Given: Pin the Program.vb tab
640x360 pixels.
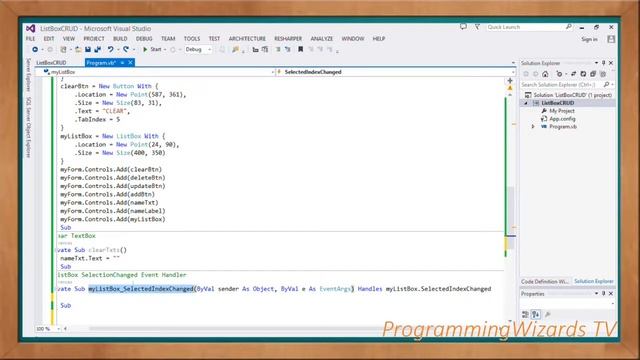Looking at the screenshot, I should pos(122,63).
